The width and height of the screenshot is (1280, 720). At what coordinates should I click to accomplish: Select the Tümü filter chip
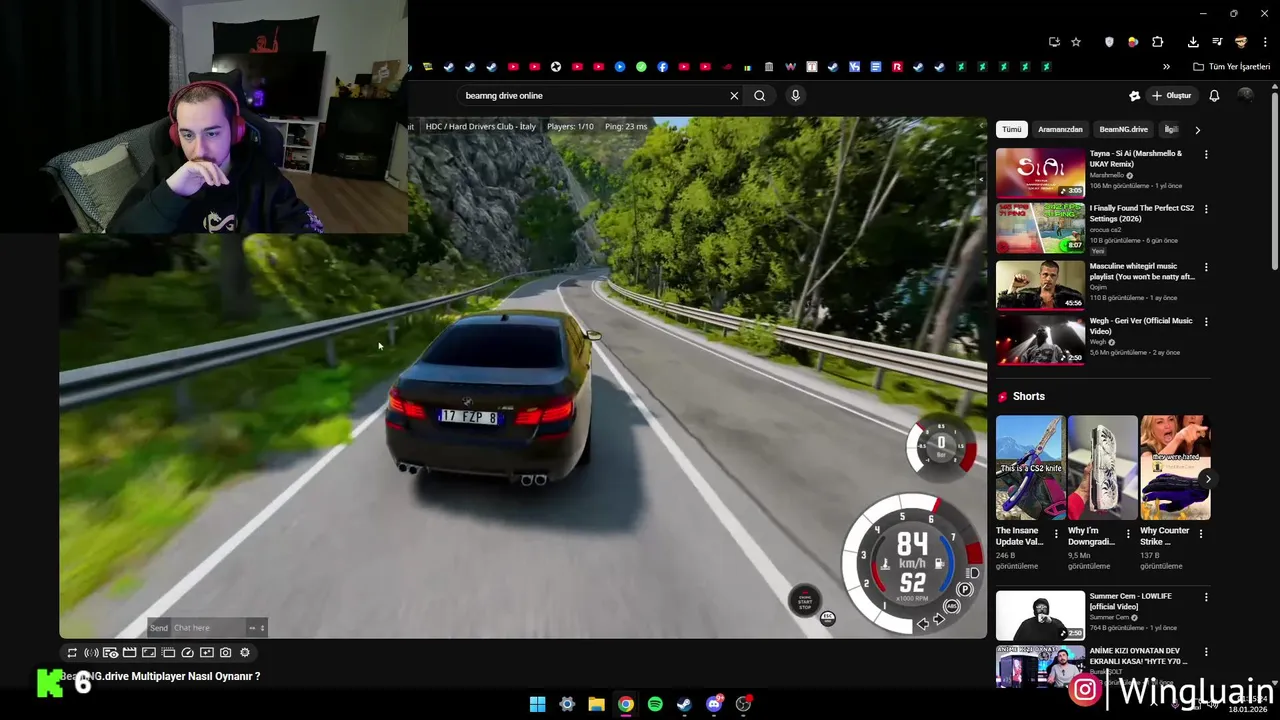[x=1012, y=129]
